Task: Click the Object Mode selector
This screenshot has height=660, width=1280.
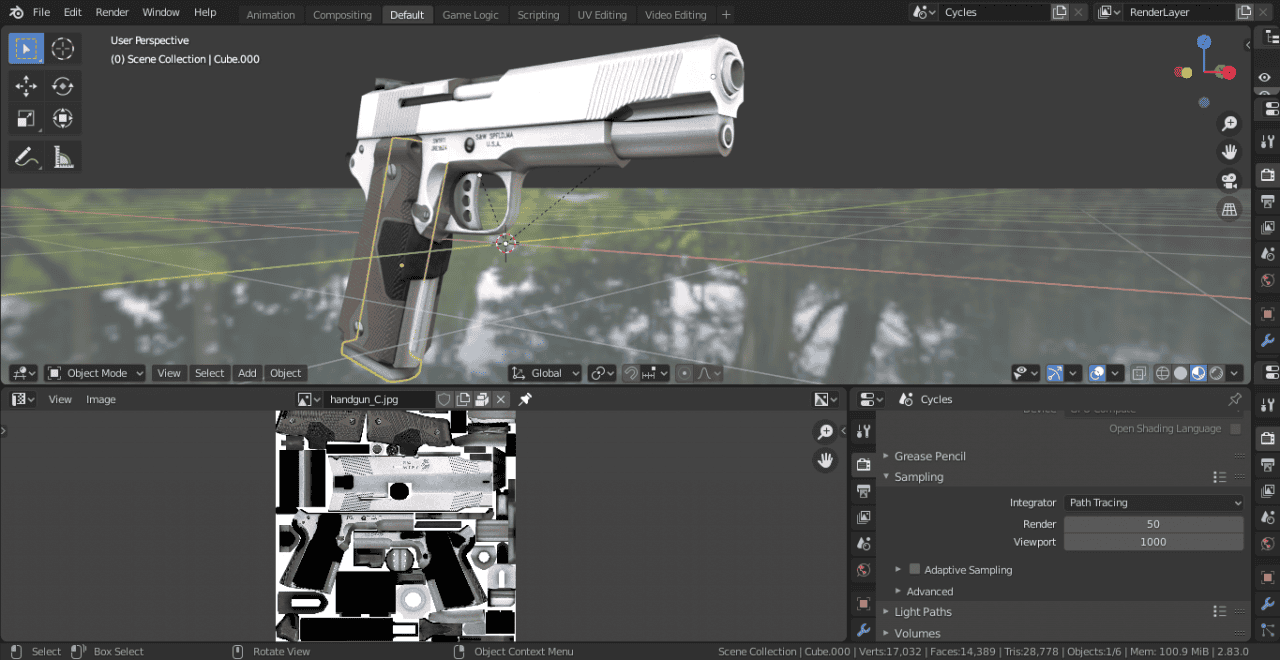Action: pos(94,372)
